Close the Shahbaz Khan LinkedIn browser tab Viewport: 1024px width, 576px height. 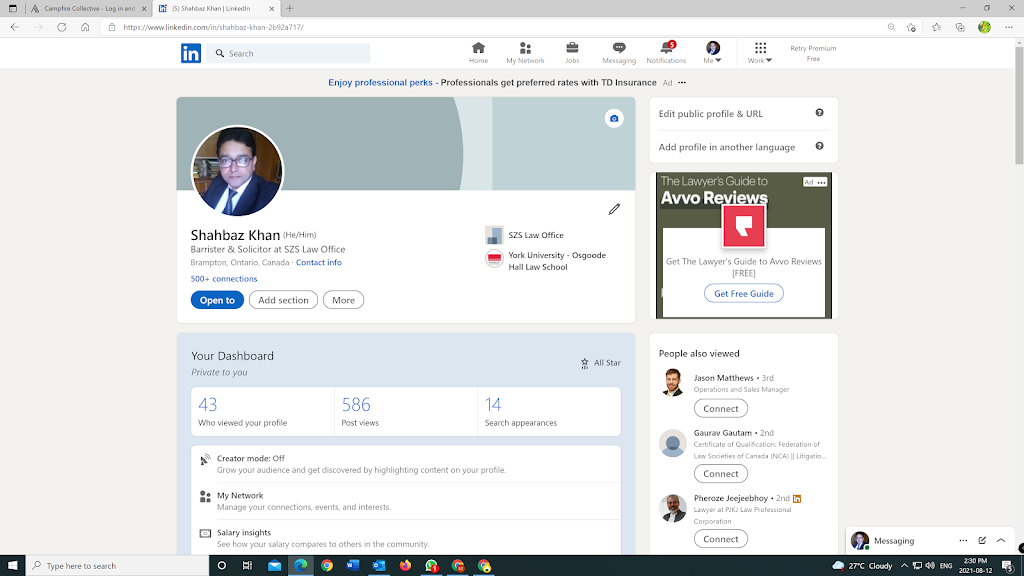click(272, 8)
